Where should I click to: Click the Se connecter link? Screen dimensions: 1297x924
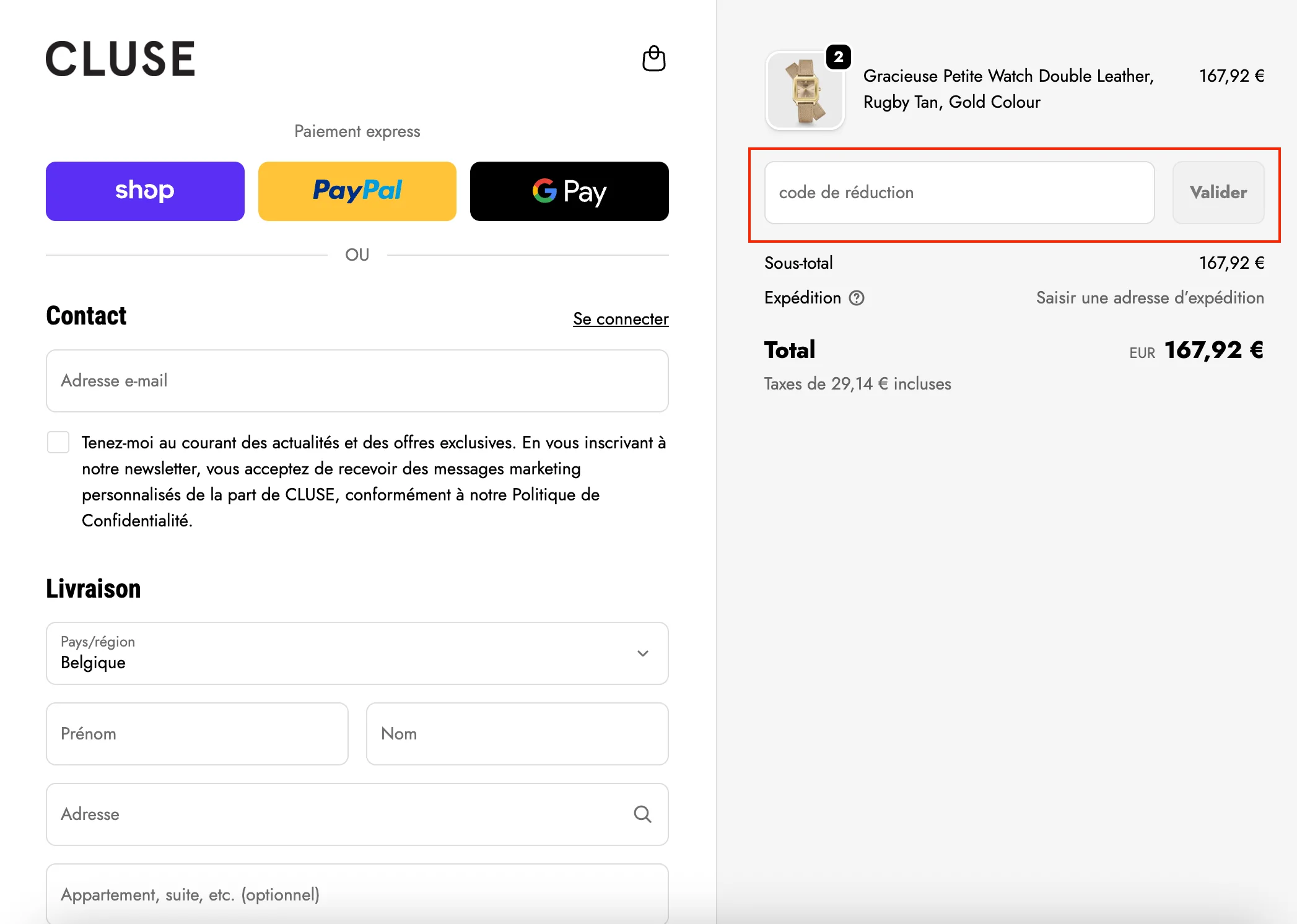pos(620,318)
